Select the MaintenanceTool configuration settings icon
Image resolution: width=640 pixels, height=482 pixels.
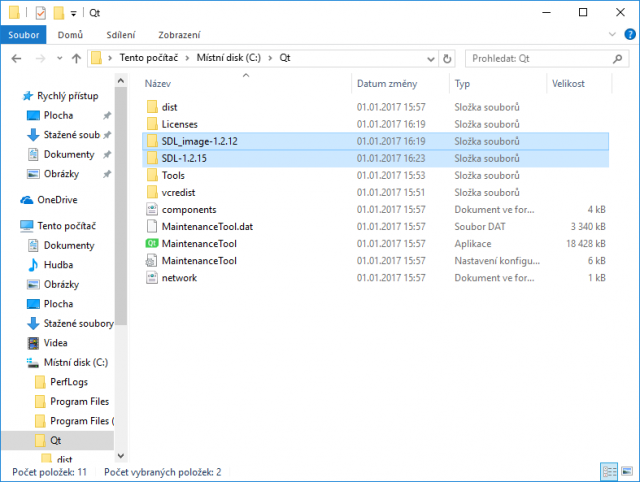click(x=152, y=261)
